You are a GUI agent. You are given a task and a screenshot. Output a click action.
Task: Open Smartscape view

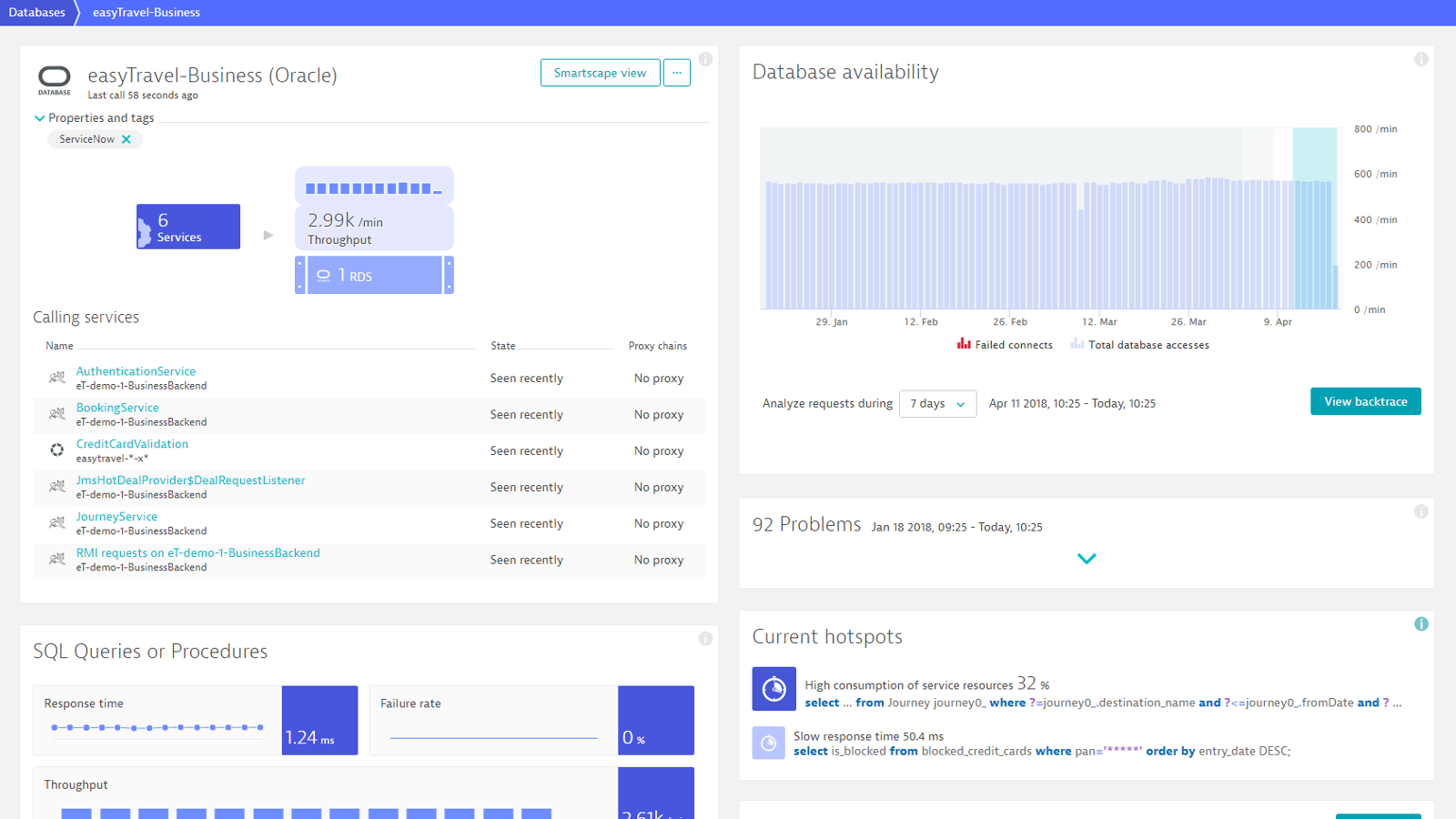point(600,72)
